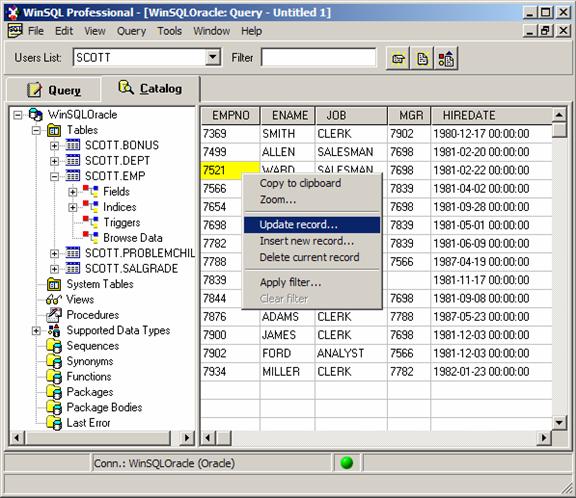Viewport: 576px width, 498px height.
Task: Click the tree panel's scroll right arrow
Action: coord(187,438)
